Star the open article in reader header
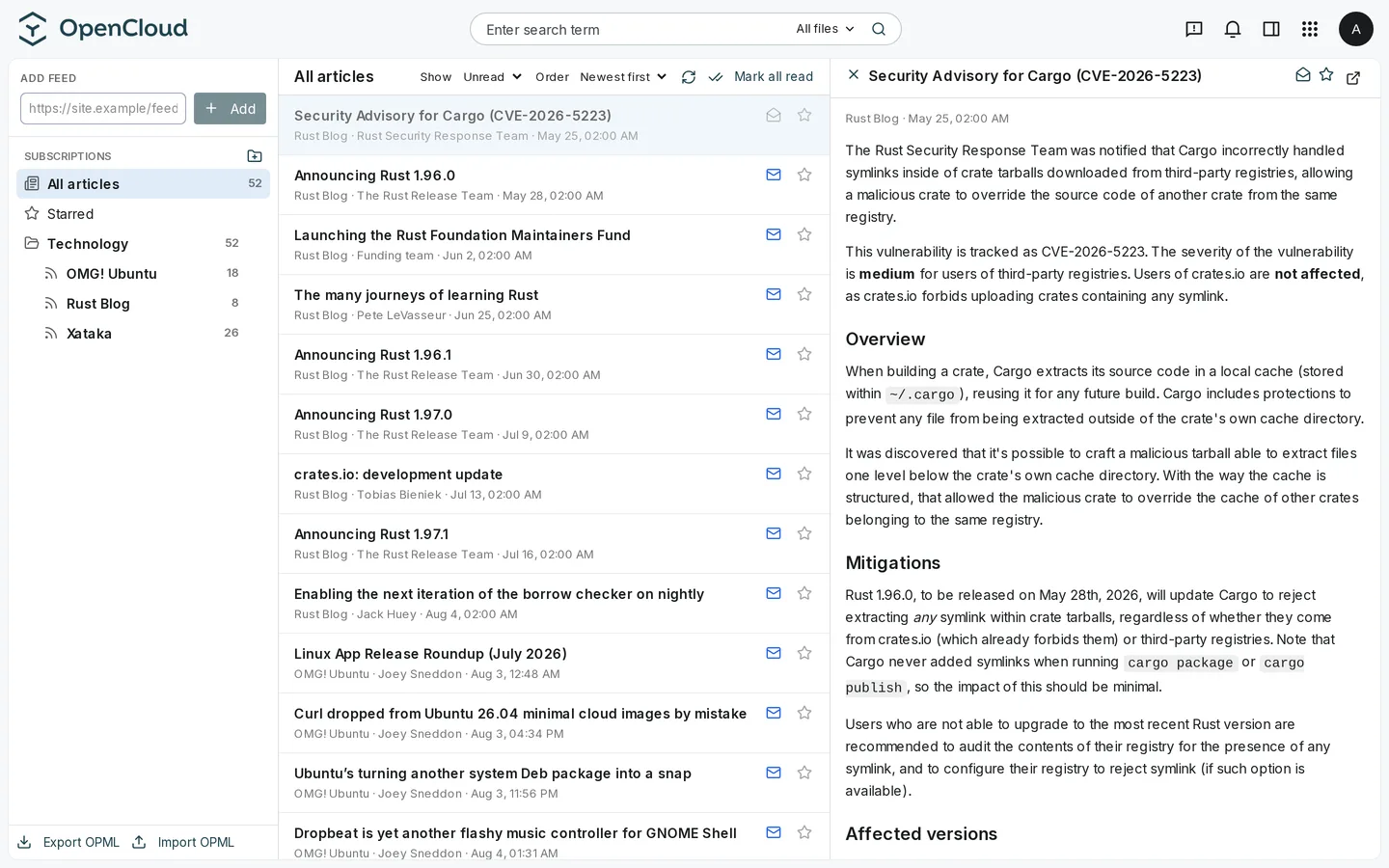The height and width of the screenshot is (868, 1389). click(x=1326, y=75)
